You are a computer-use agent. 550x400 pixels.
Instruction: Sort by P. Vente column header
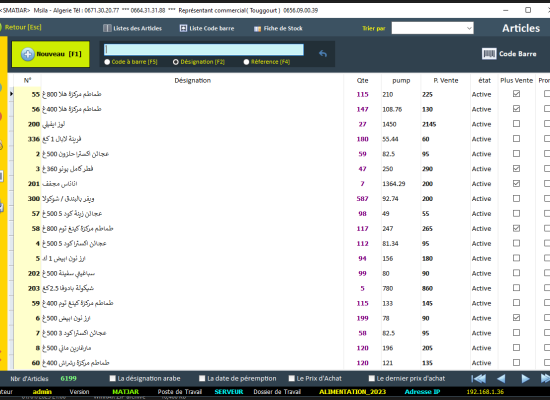click(445, 80)
